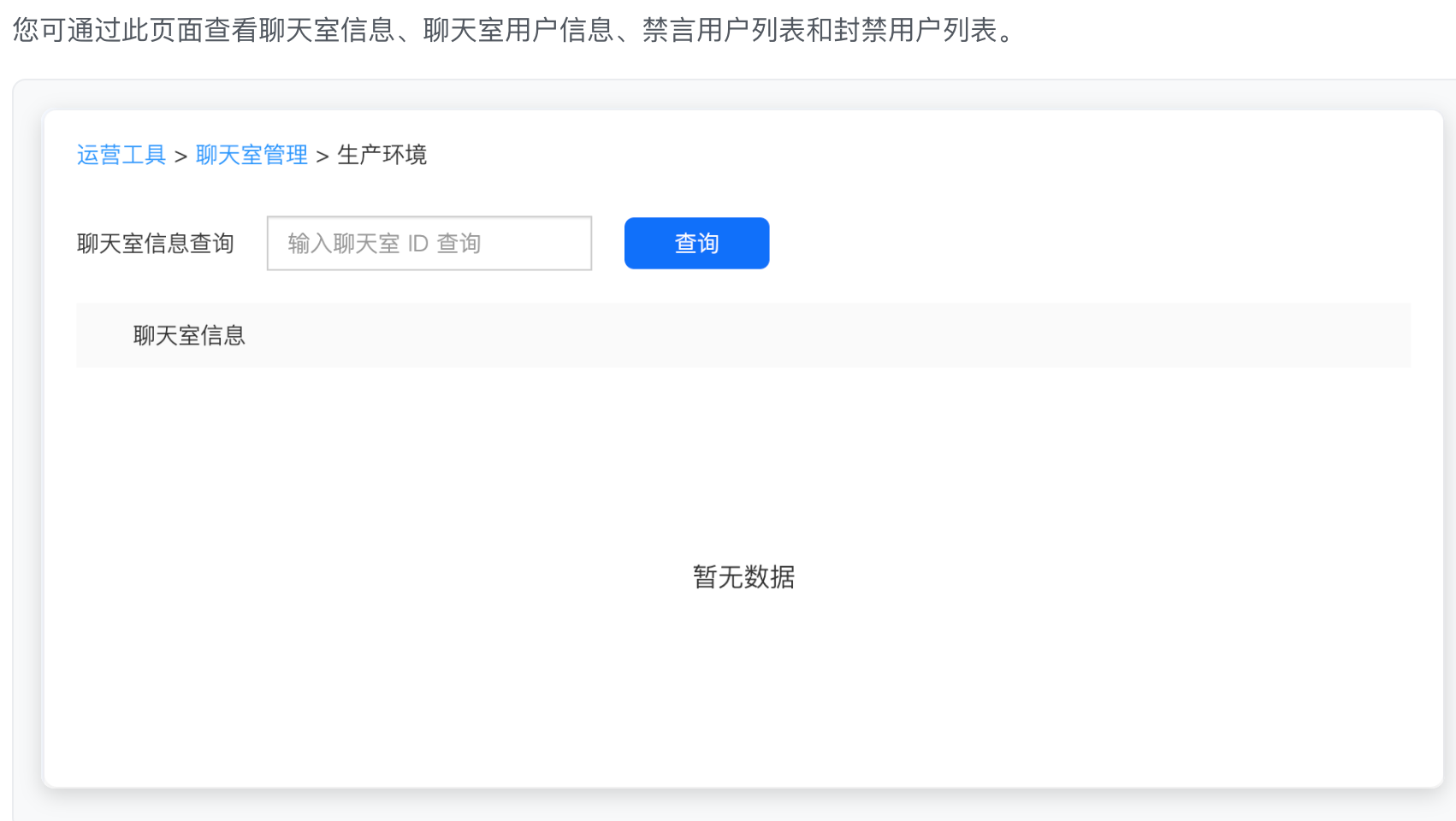
Task: Focus the 输入聊天室 ID 查询 input field
Action: [429, 244]
